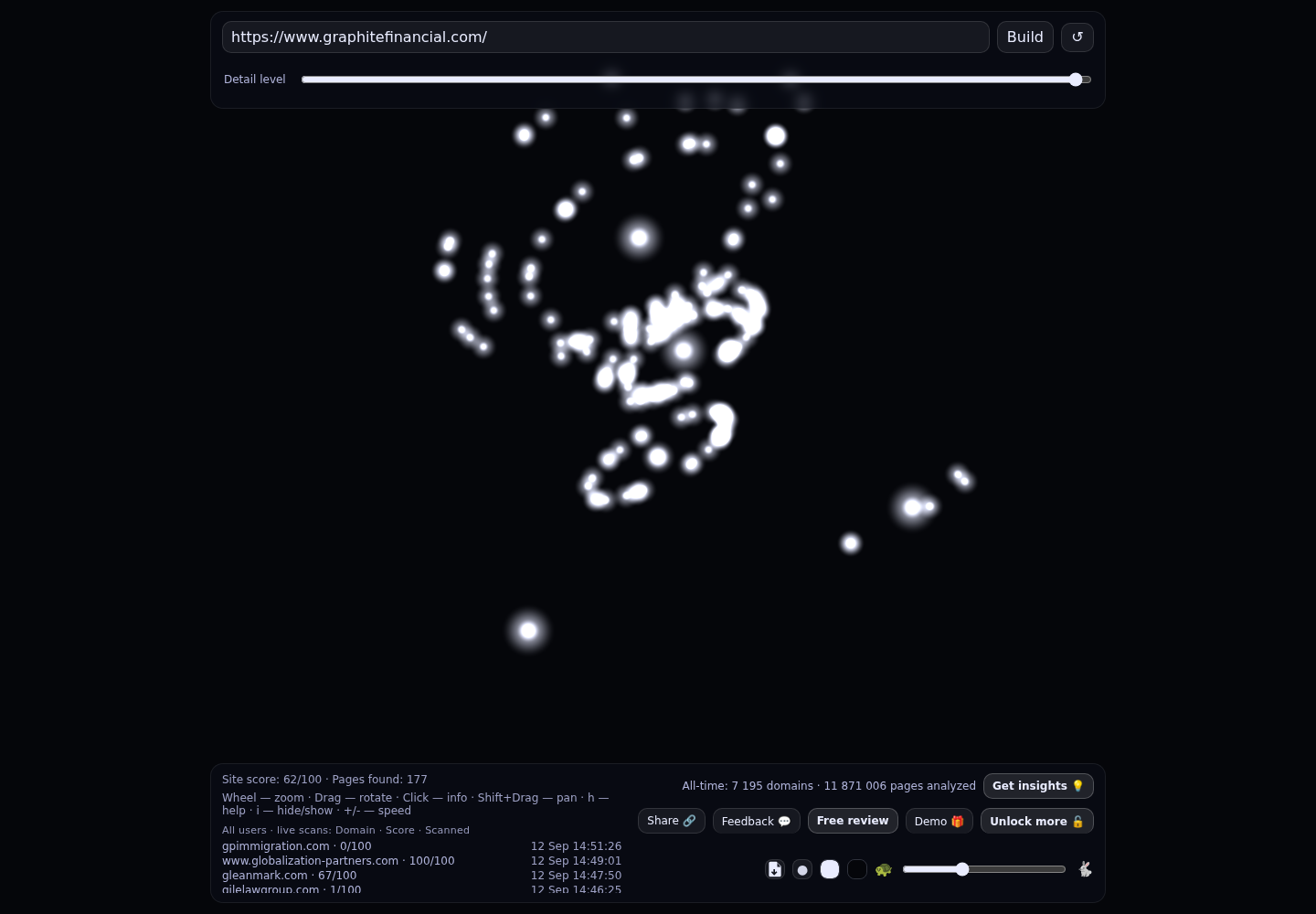Click the rabbit fast speed icon
This screenshot has width=1316, height=914.
click(x=1085, y=869)
